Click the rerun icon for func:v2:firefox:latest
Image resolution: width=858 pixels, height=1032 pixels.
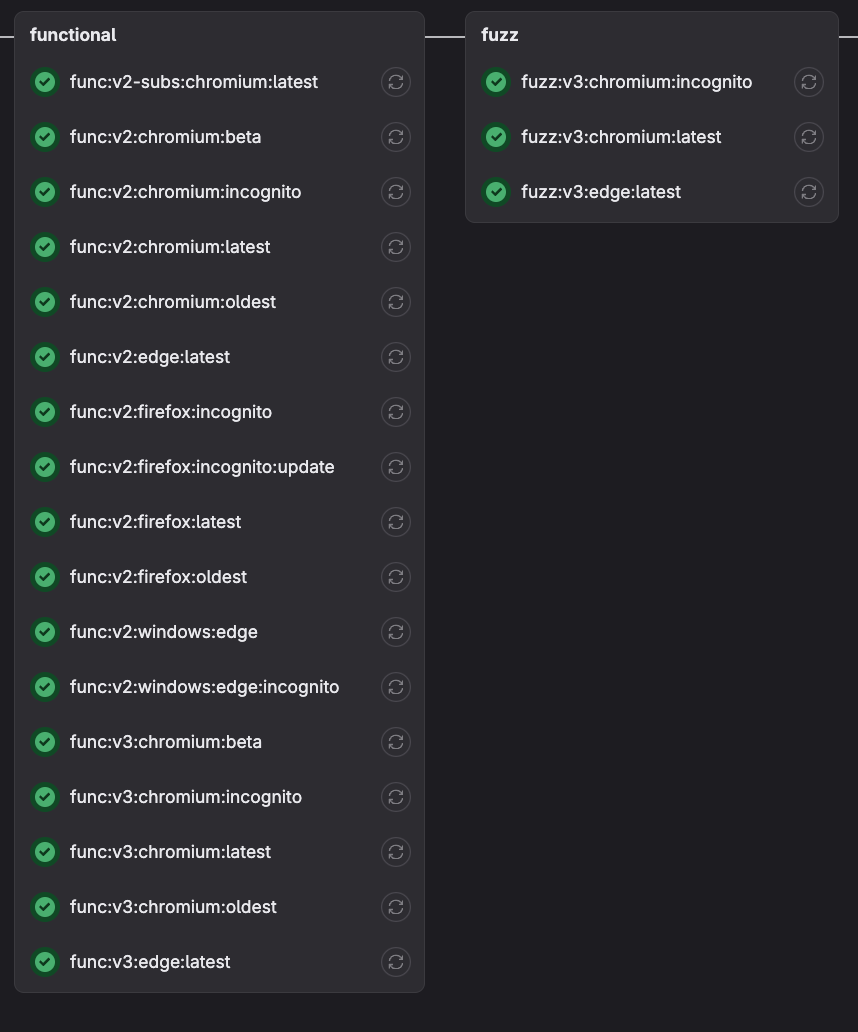click(395, 522)
